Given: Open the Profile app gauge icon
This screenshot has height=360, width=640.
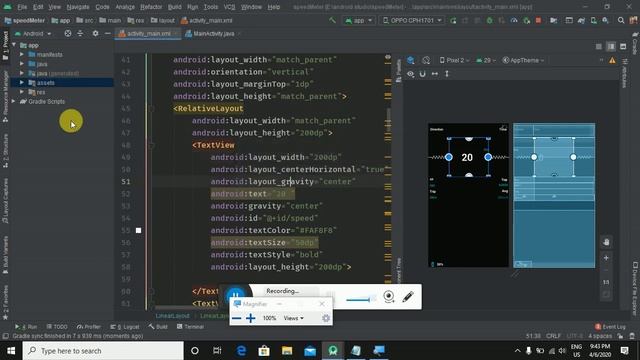Looking at the screenshot, I should click(x=514, y=20).
